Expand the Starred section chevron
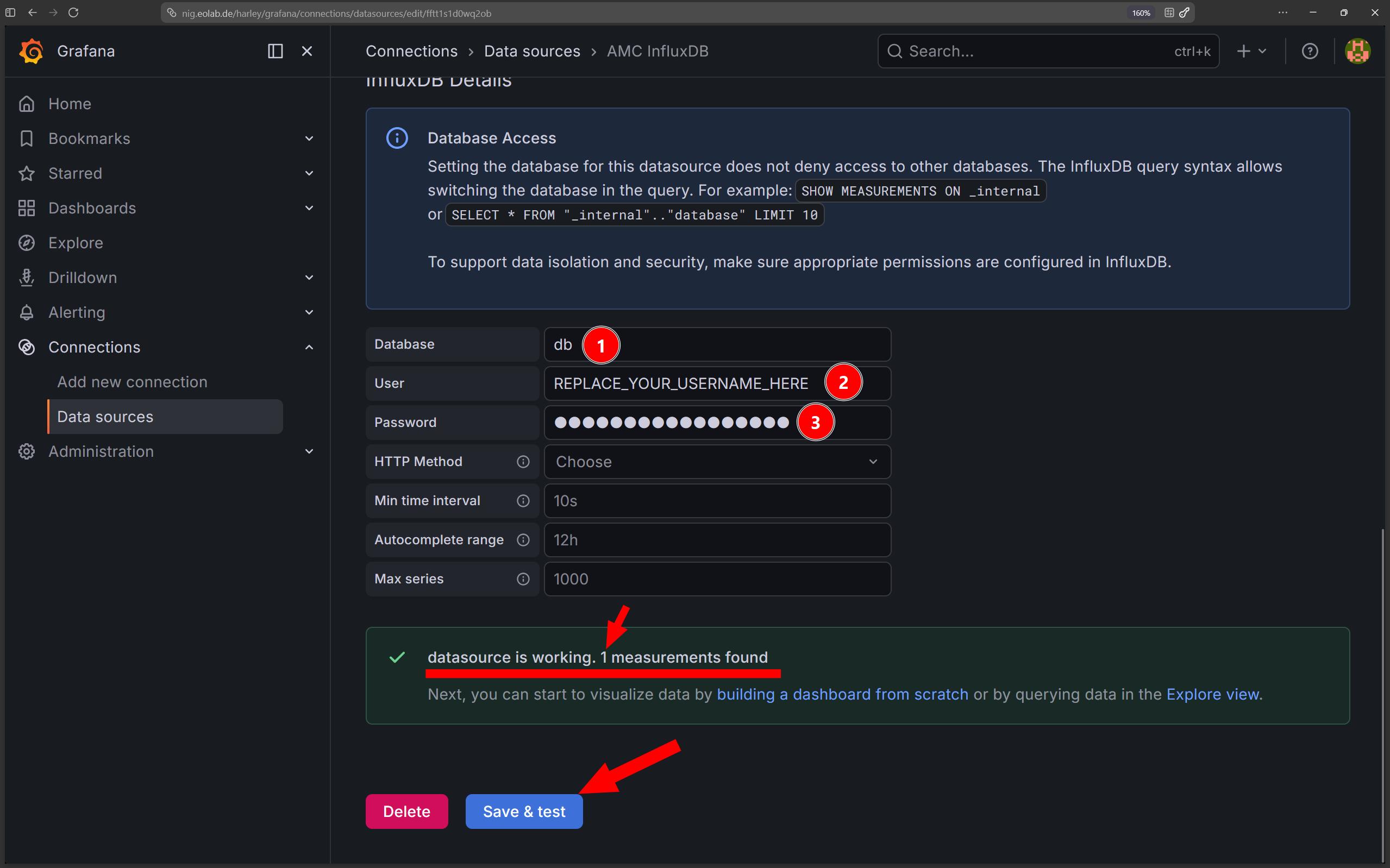Screen dimensions: 1390x868 tap(309, 173)
